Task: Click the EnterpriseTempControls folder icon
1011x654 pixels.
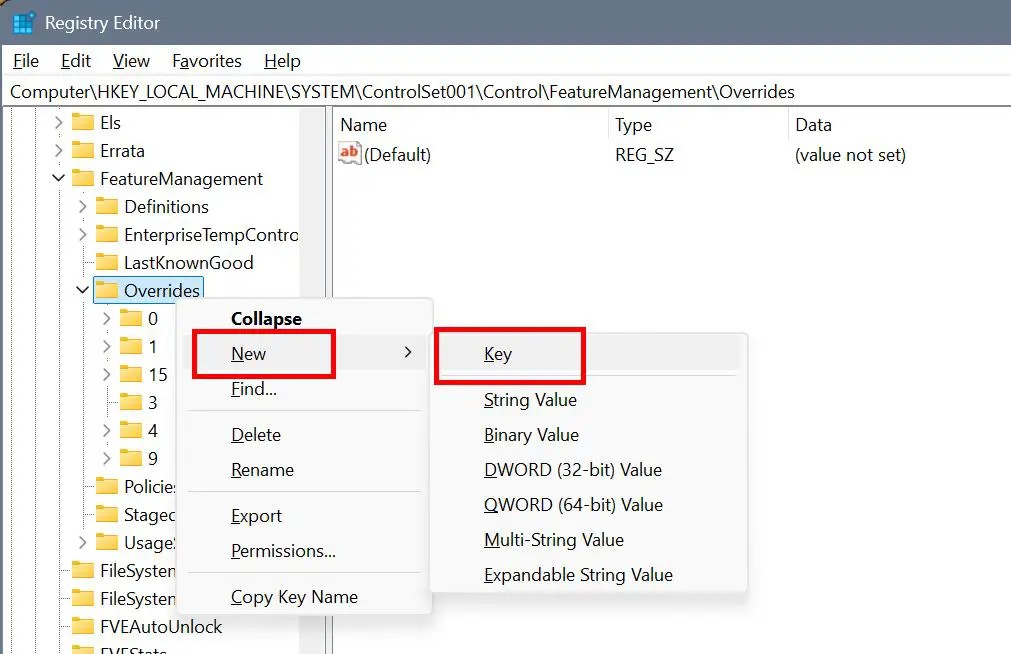Action: (x=107, y=234)
